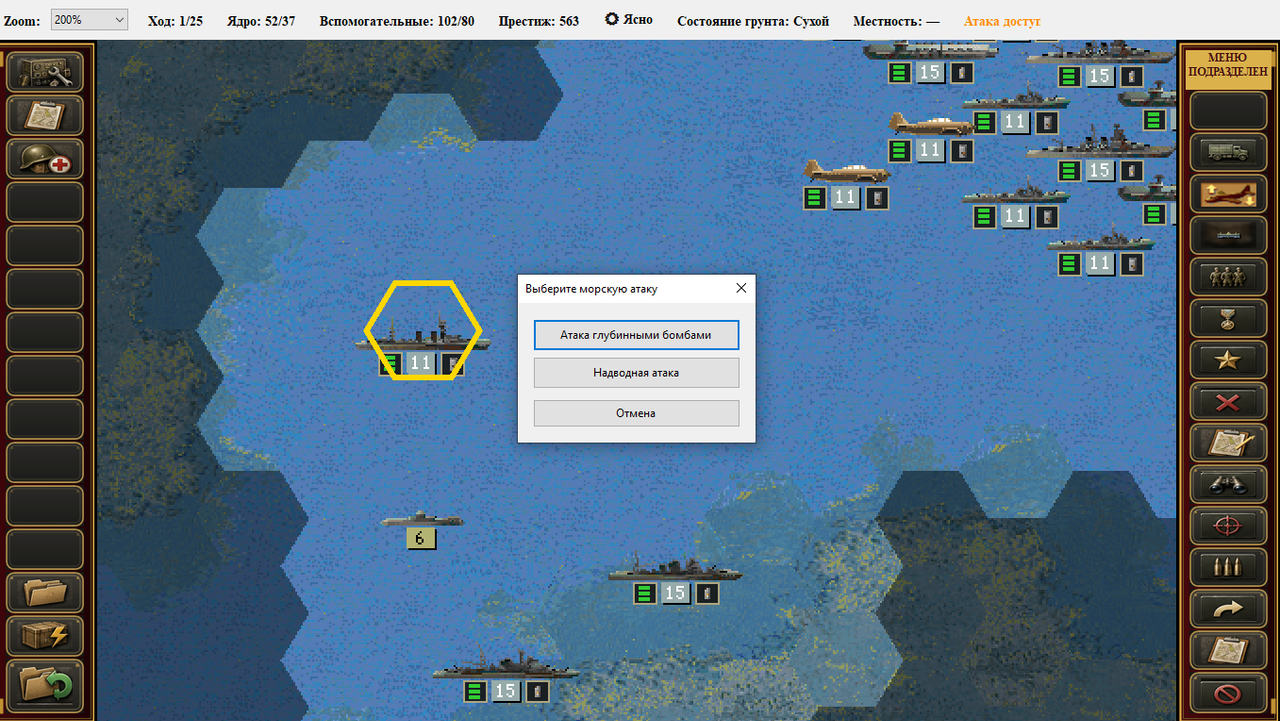1280x721 pixels.
Task: Click the 'Вспомогательные: 102/80' status text
Action: coord(397,21)
